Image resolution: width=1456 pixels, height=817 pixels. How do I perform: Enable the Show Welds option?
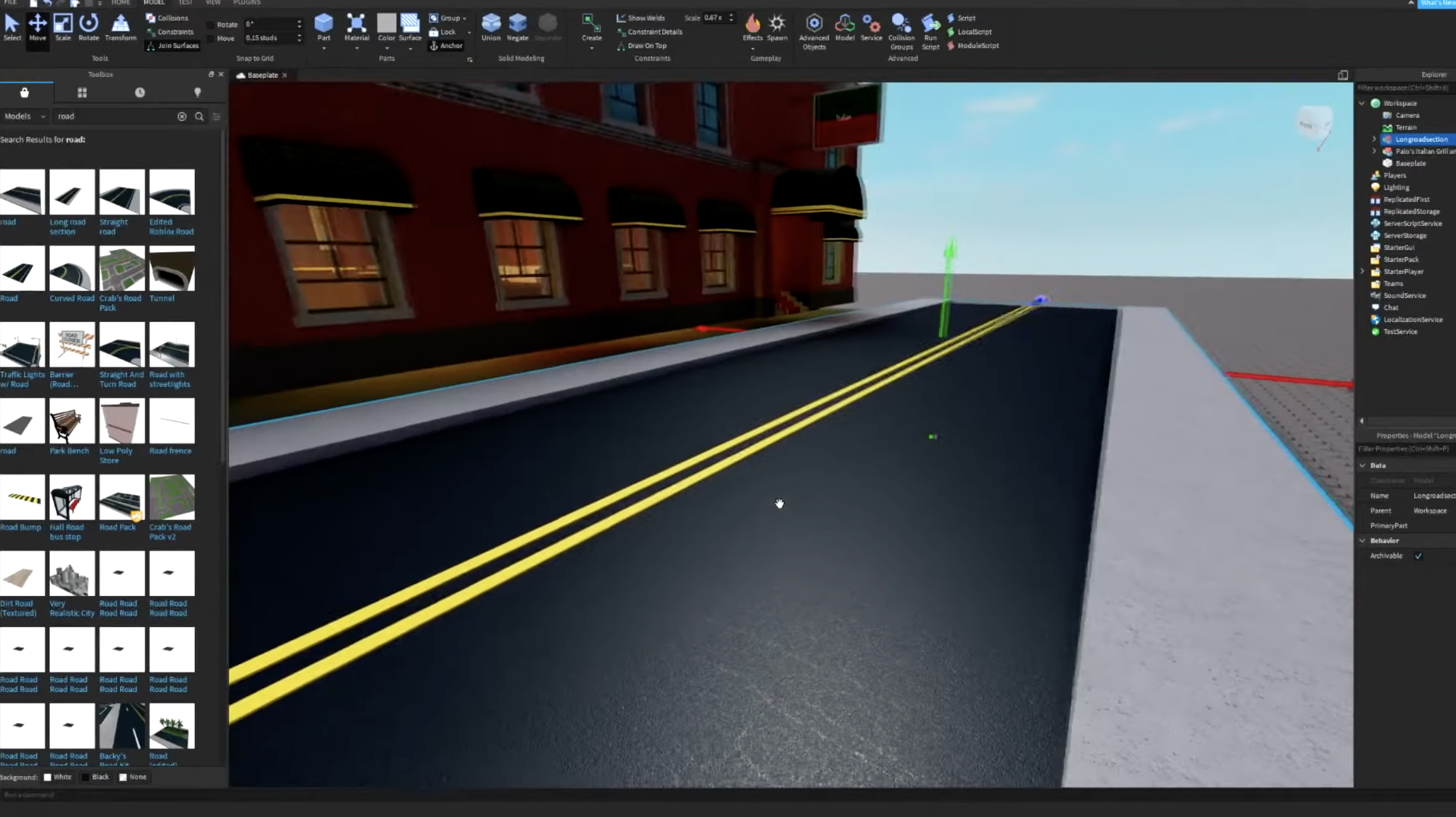[x=642, y=17]
